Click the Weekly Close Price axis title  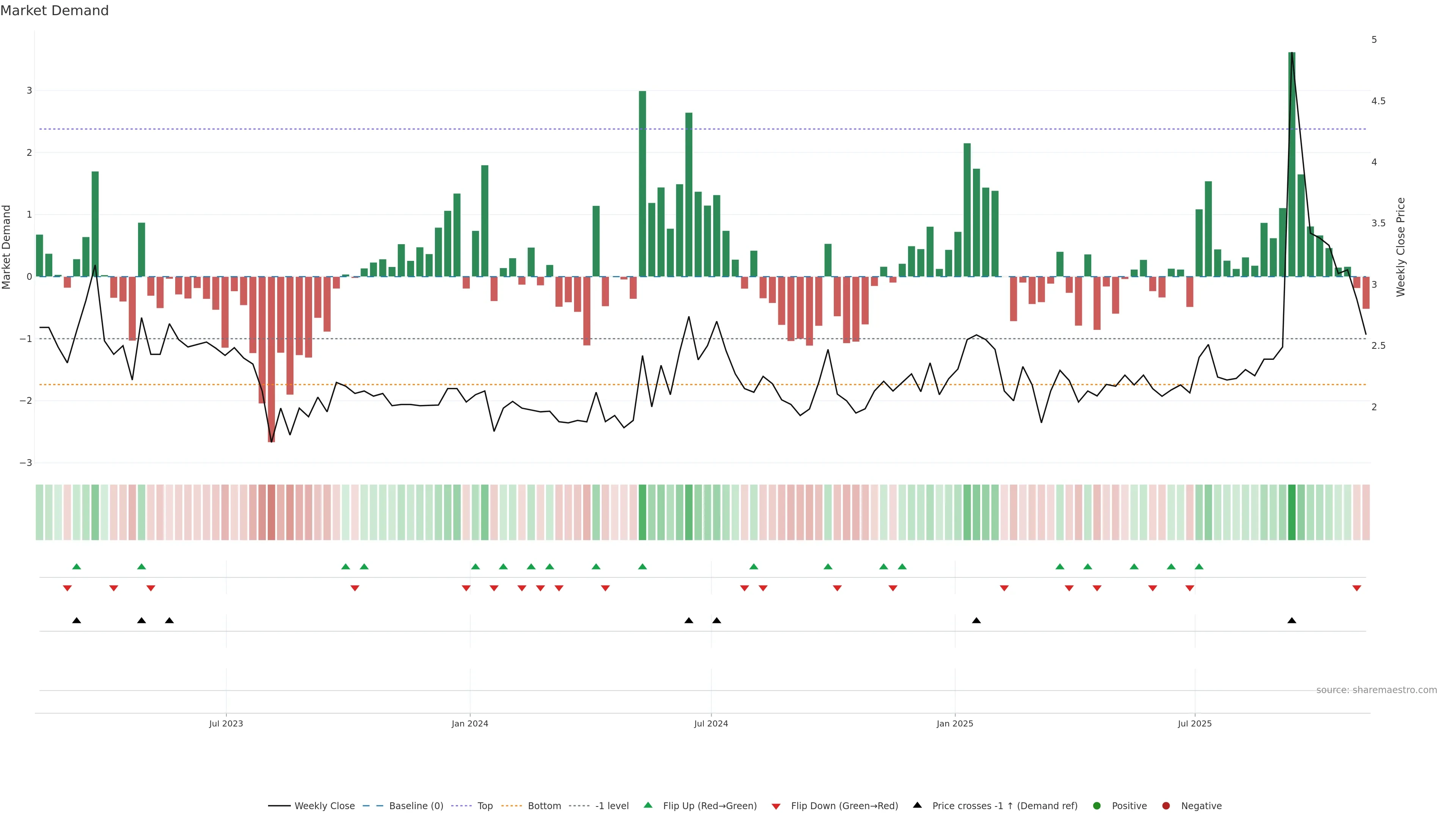pyautogui.click(x=1400, y=247)
